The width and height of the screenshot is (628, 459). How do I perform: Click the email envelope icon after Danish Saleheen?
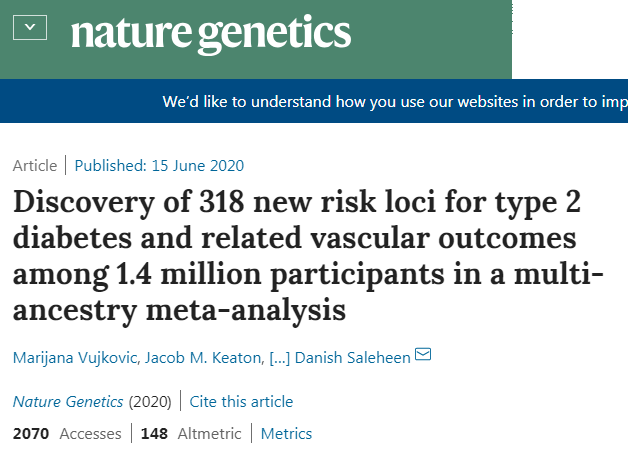(423, 354)
